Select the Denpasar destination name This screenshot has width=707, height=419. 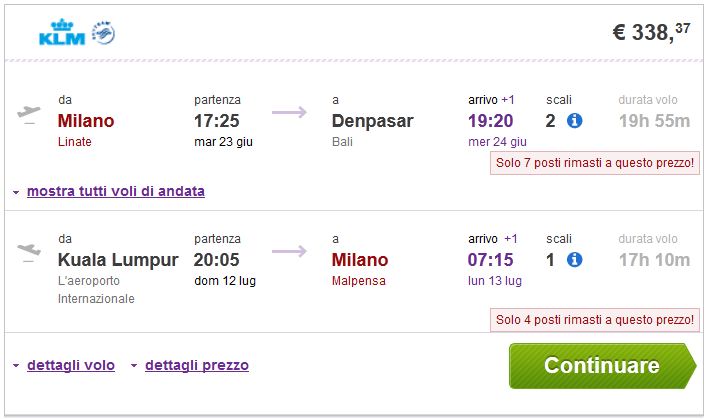click(x=372, y=121)
